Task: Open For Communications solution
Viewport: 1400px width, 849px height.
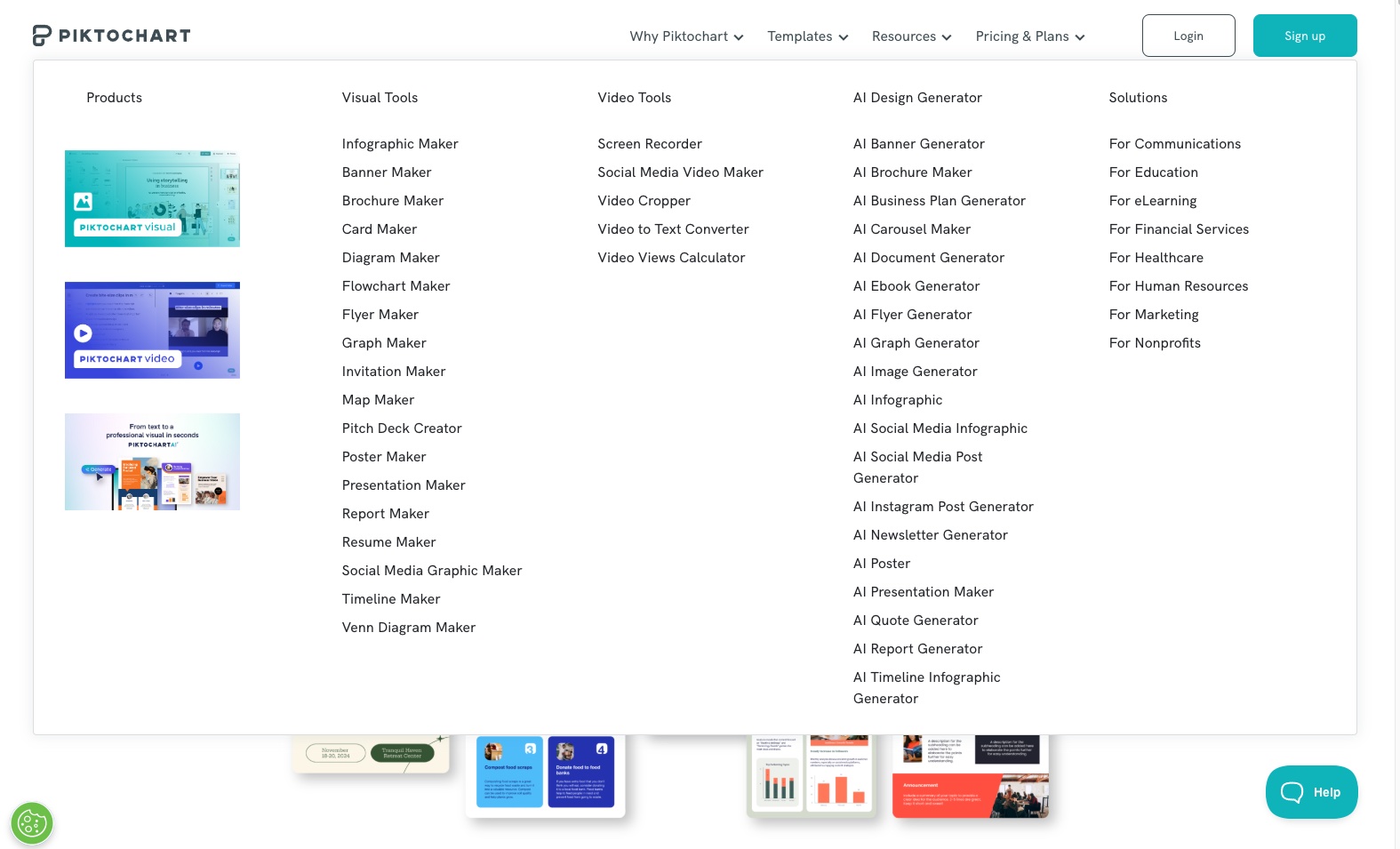Action: coord(1175,144)
